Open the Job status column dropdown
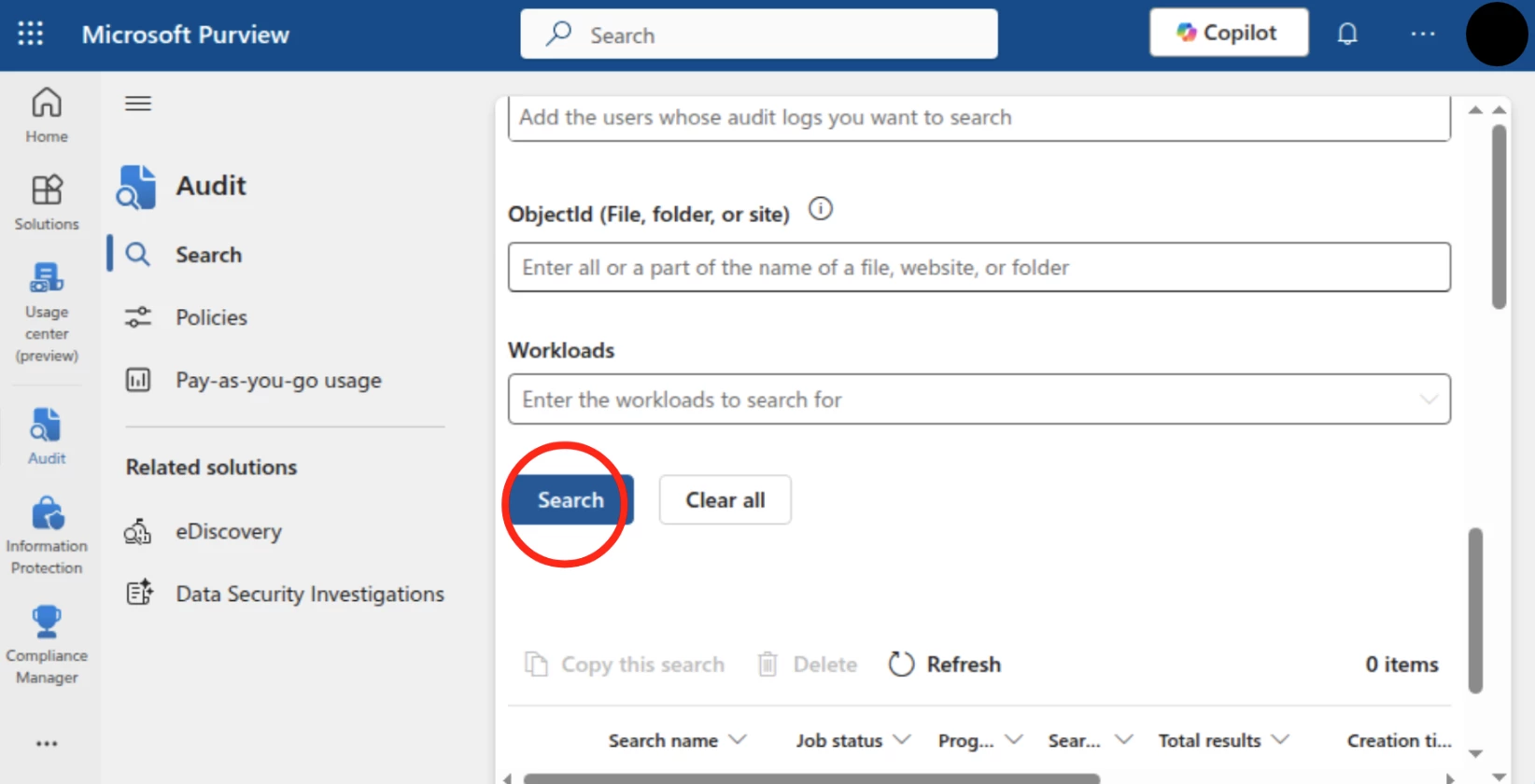1535x784 pixels. pos(902,740)
